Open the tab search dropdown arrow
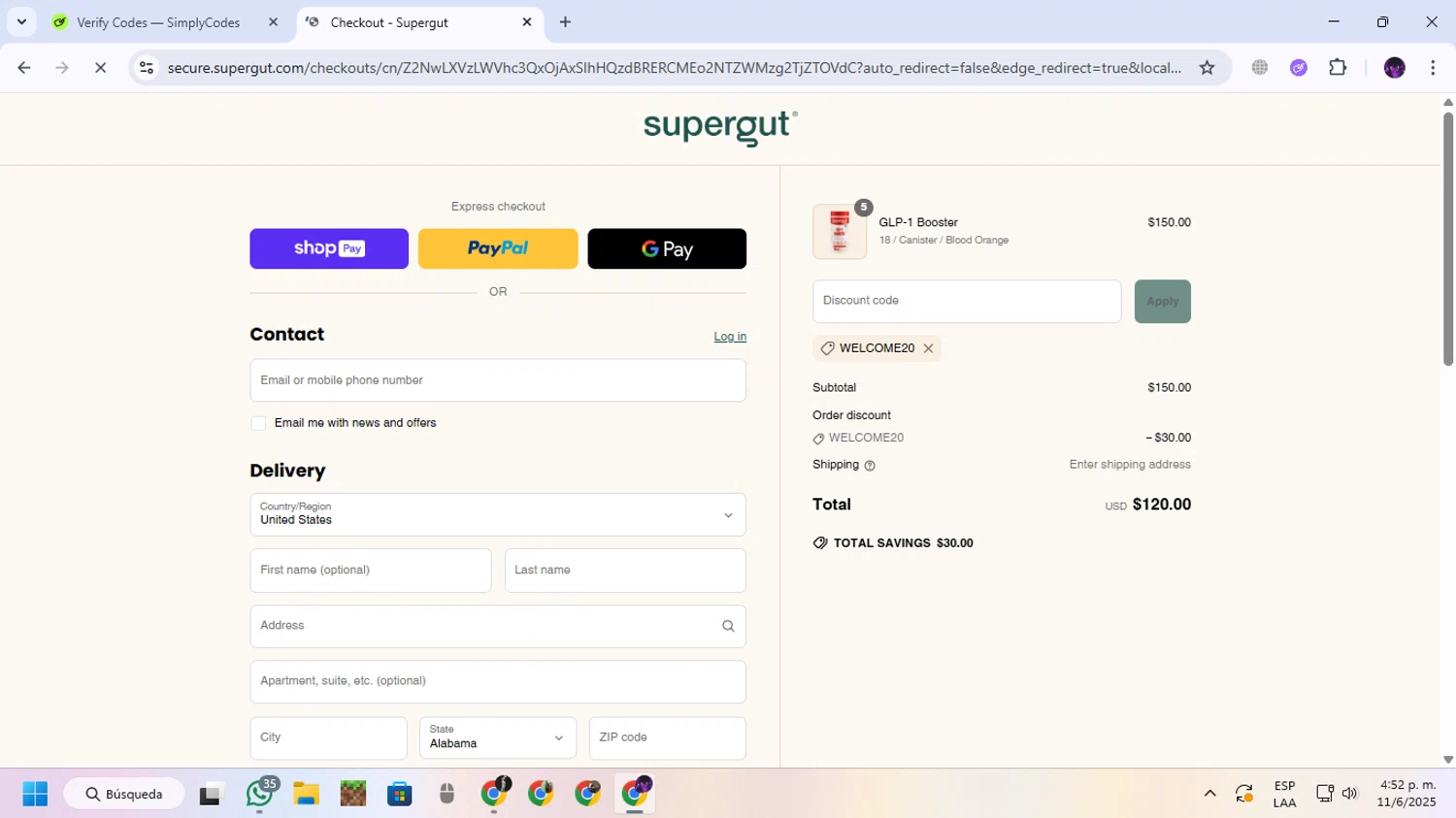Viewport: 1456px width, 818px height. pos(21,22)
